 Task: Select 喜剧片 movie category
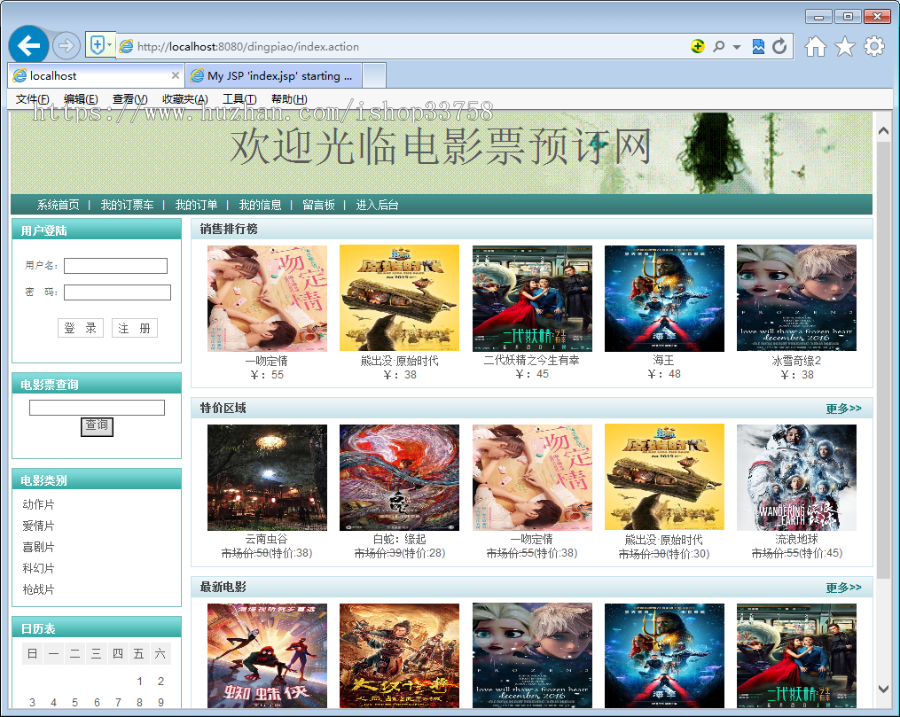38,547
